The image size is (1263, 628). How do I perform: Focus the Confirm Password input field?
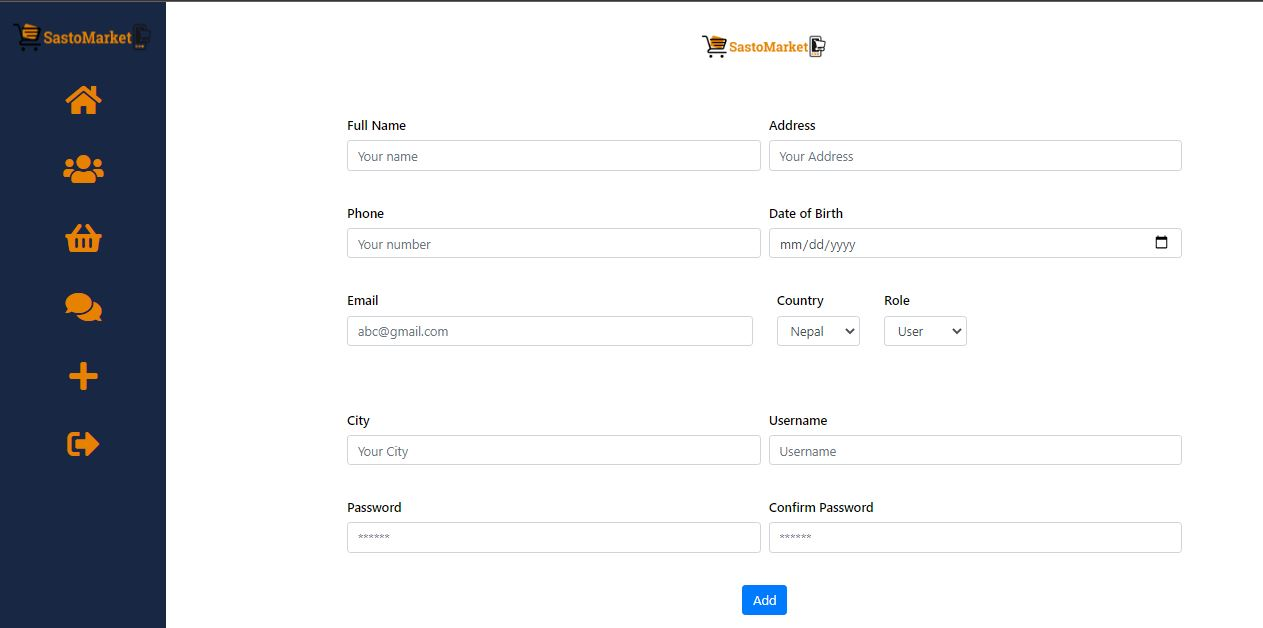pyautogui.click(x=975, y=537)
